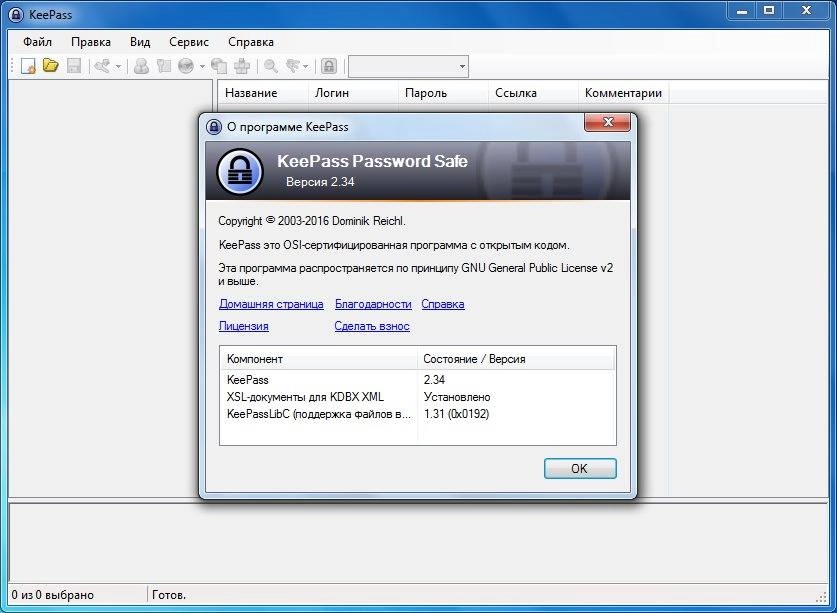Maximize the KeePass main window
Viewport: 837px width, 613px height.
click(x=769, y=11)
